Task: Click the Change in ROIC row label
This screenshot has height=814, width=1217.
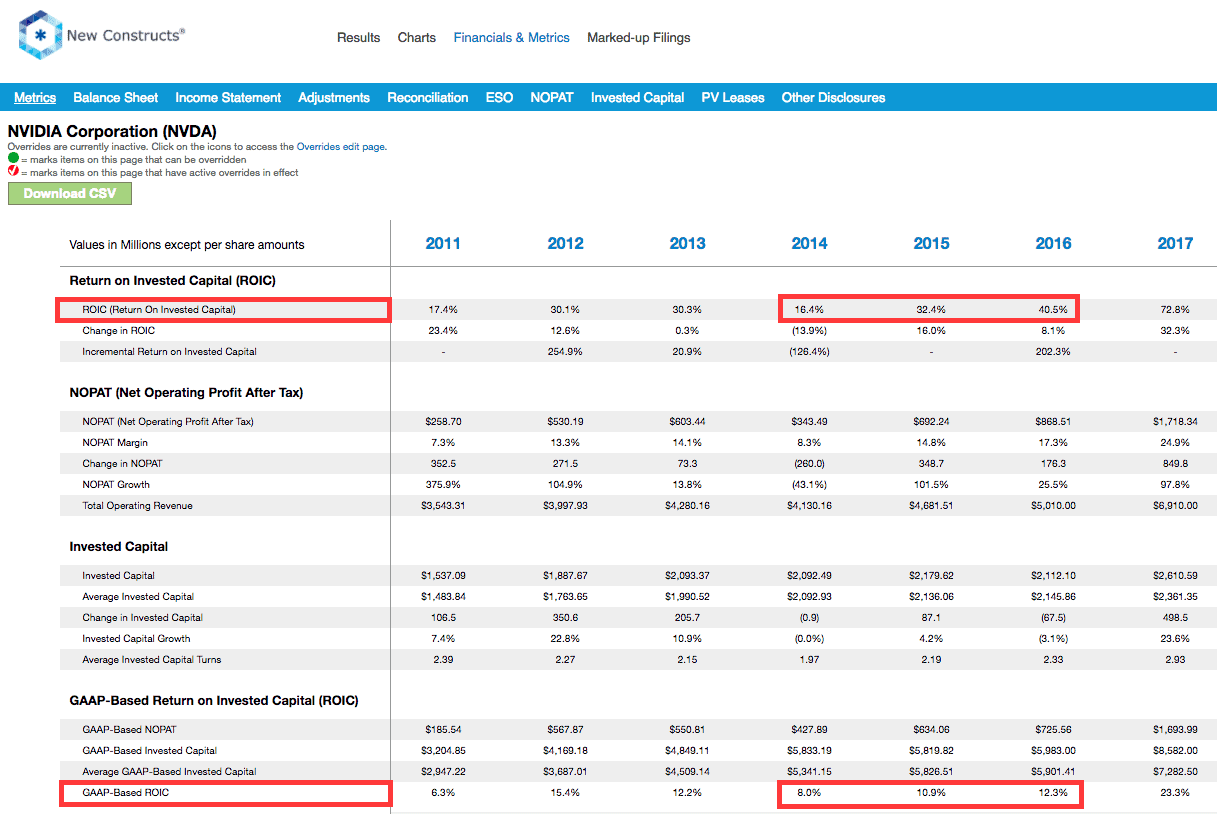Action: click(x=118, y=331)
